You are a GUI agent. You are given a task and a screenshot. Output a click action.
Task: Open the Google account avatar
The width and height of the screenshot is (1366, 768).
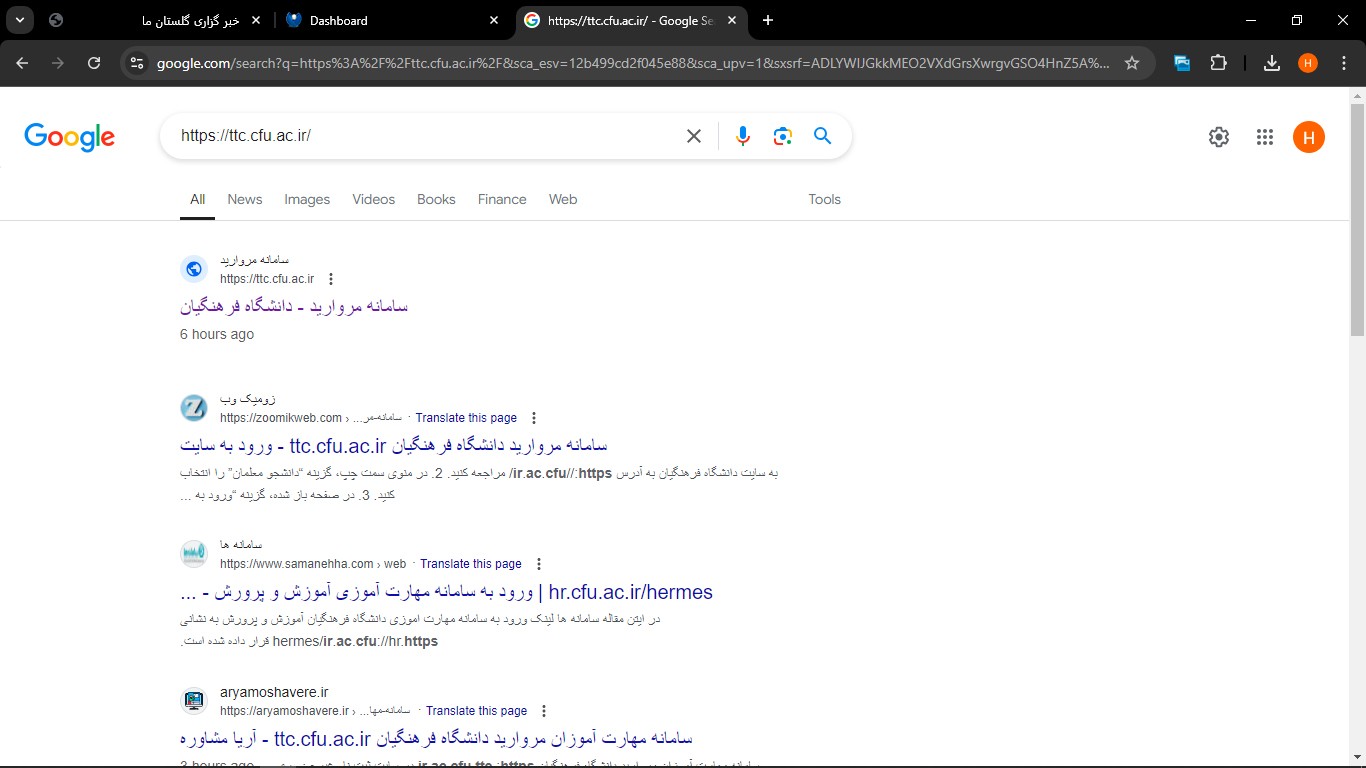point(1309,137)
